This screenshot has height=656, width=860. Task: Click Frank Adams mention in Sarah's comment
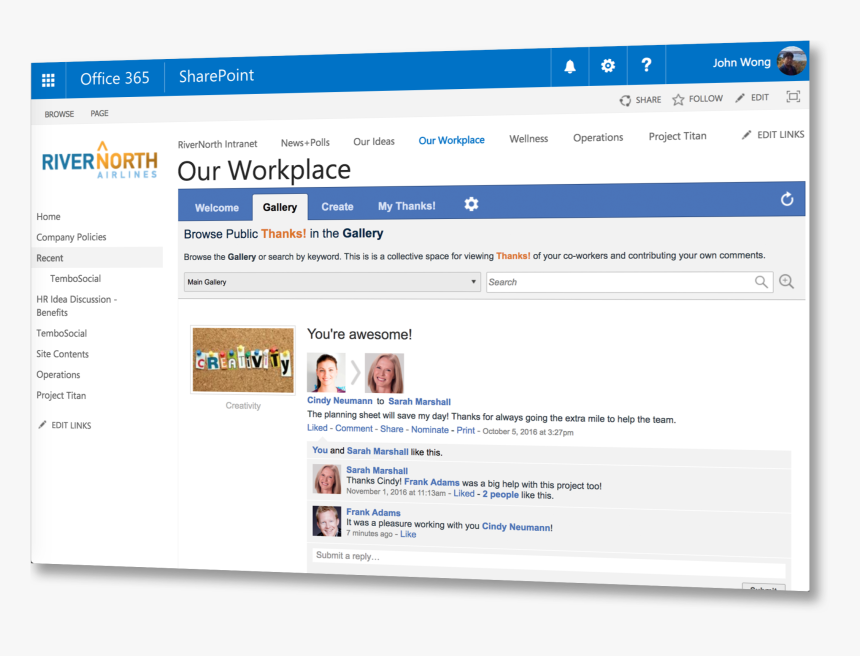pos(432,482)
